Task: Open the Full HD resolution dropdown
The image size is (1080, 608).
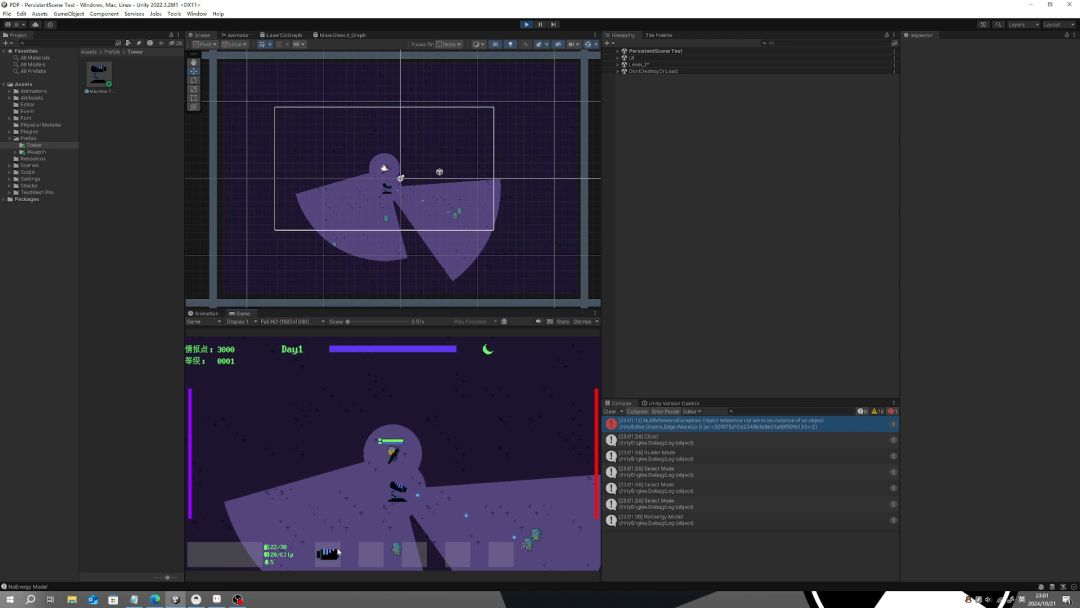Action: 286,321
